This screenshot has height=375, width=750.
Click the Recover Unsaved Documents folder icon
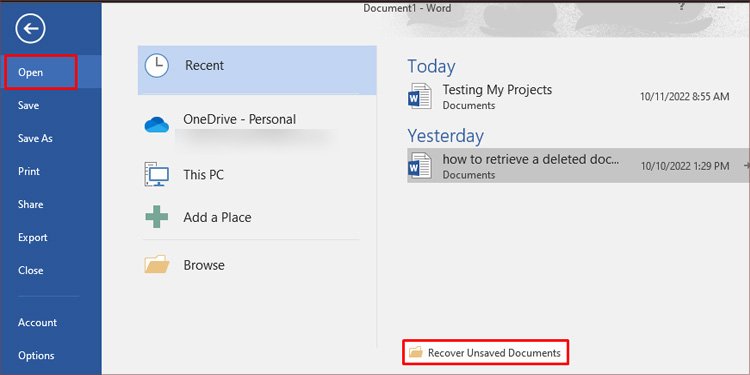click(416, 353)
